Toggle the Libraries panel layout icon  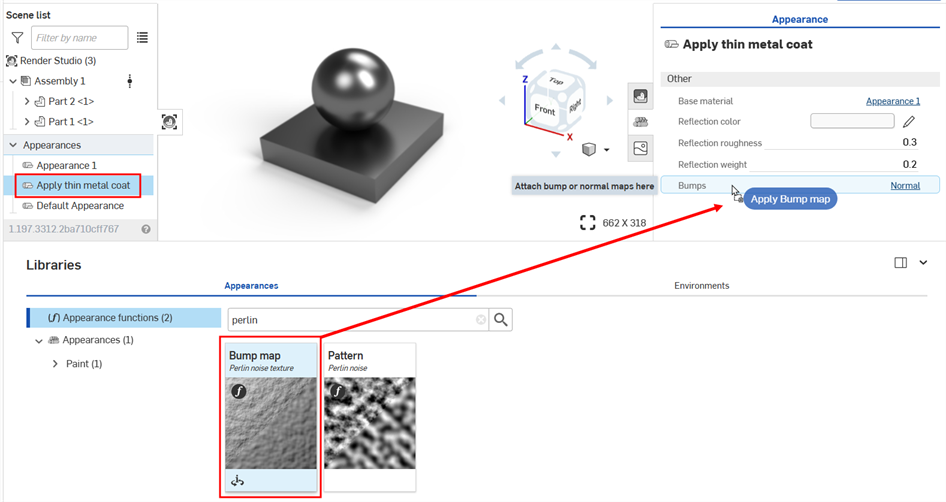[x=900, y=263]
